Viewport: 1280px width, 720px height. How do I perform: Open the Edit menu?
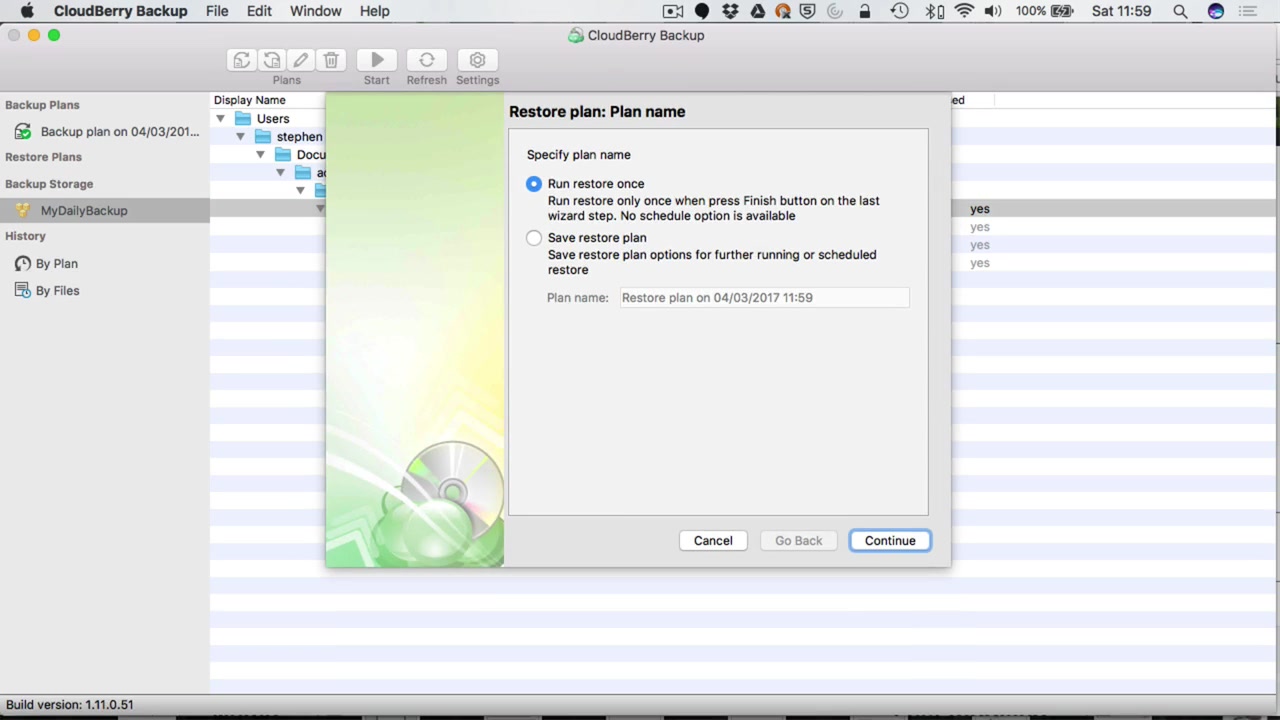259,11
